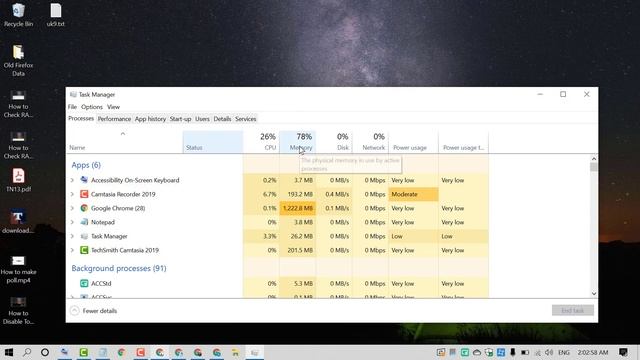
Task: Sort by the Power usage column header
Action: [x=413, y=142]
